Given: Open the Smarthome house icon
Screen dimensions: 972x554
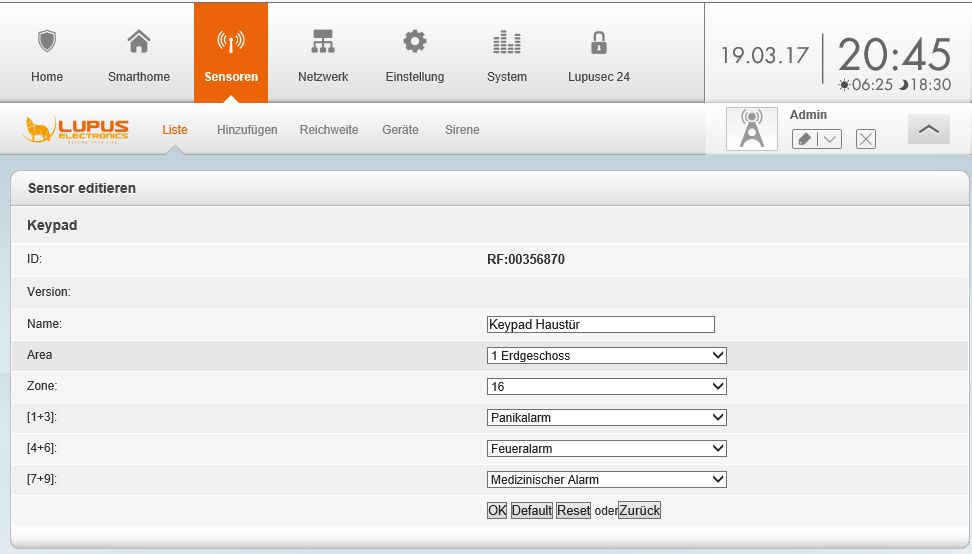Looking at the screenshot, I should tap(139, 42).
